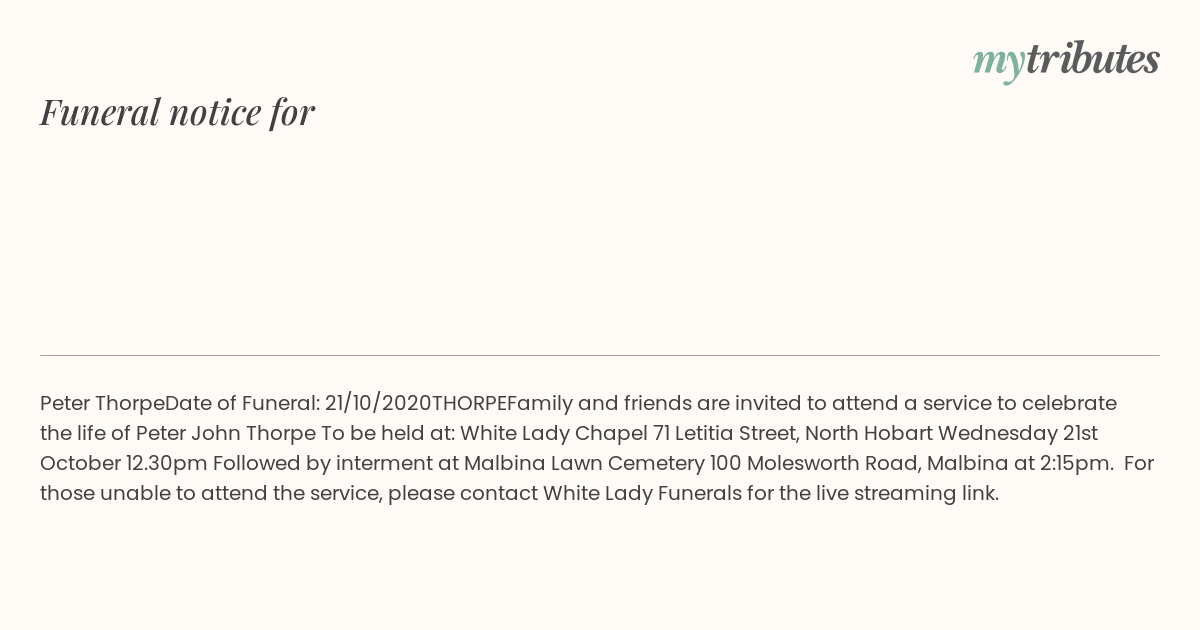Click the "October 12.30pm" service time

tap(123, 463)
